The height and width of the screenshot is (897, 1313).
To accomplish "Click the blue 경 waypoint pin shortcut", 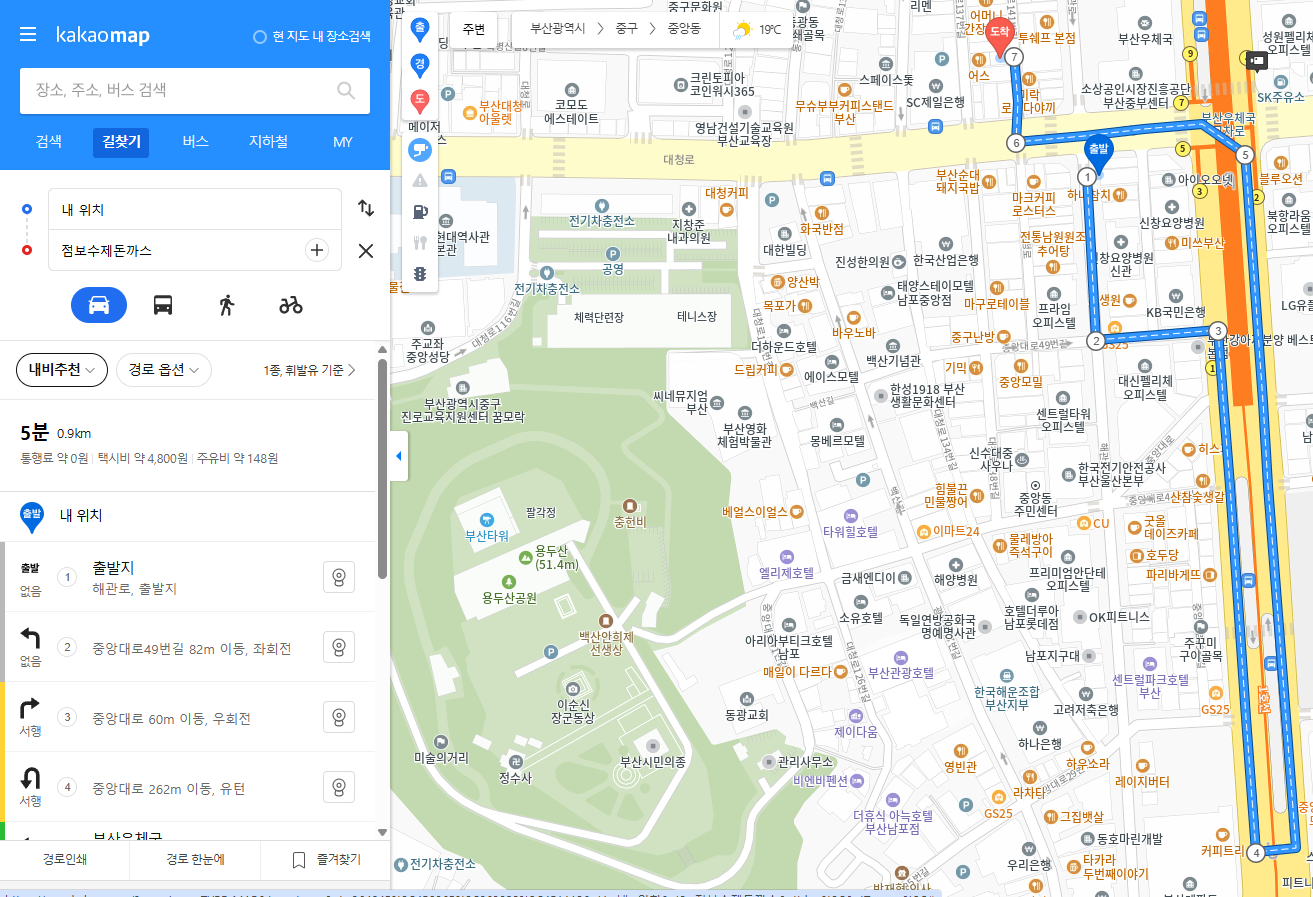I will click(420, 64).
